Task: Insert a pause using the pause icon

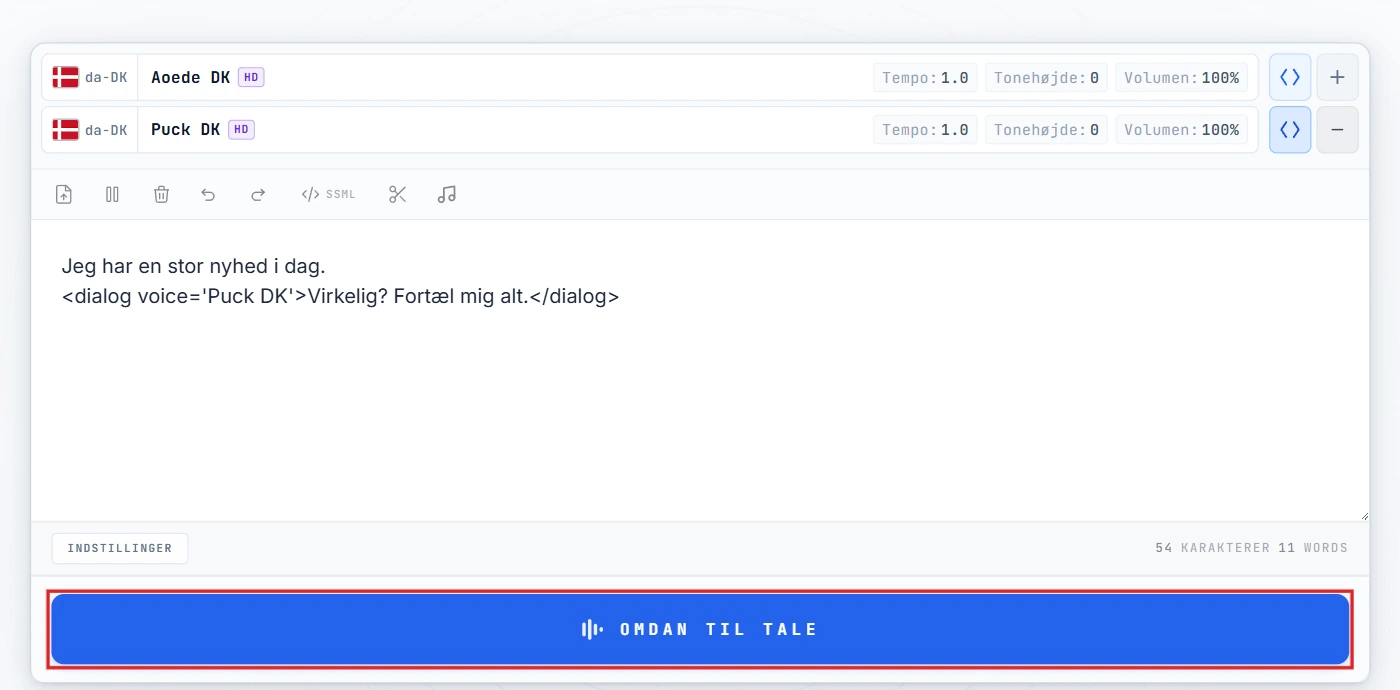Action: (112, 195)
